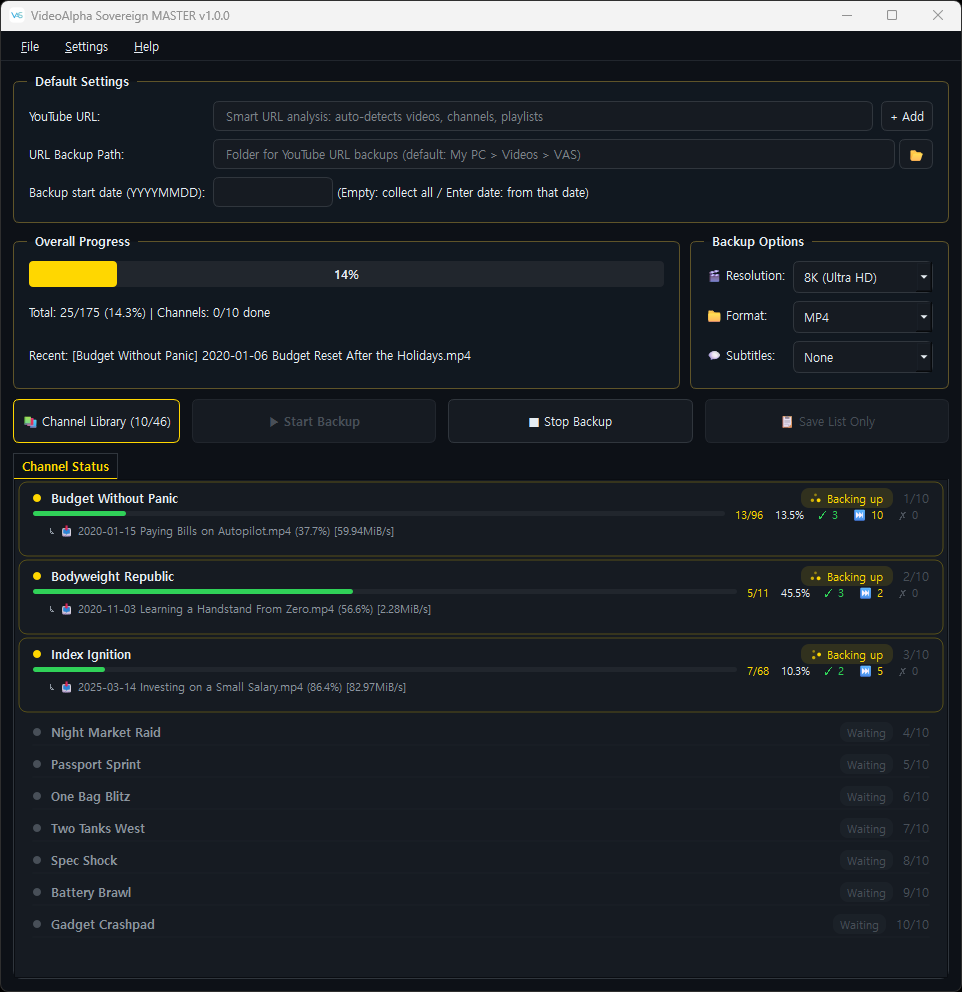Click the folder icon next to Format
The height and width of the screenshot is (992, 962).
(x=714, y=316)
